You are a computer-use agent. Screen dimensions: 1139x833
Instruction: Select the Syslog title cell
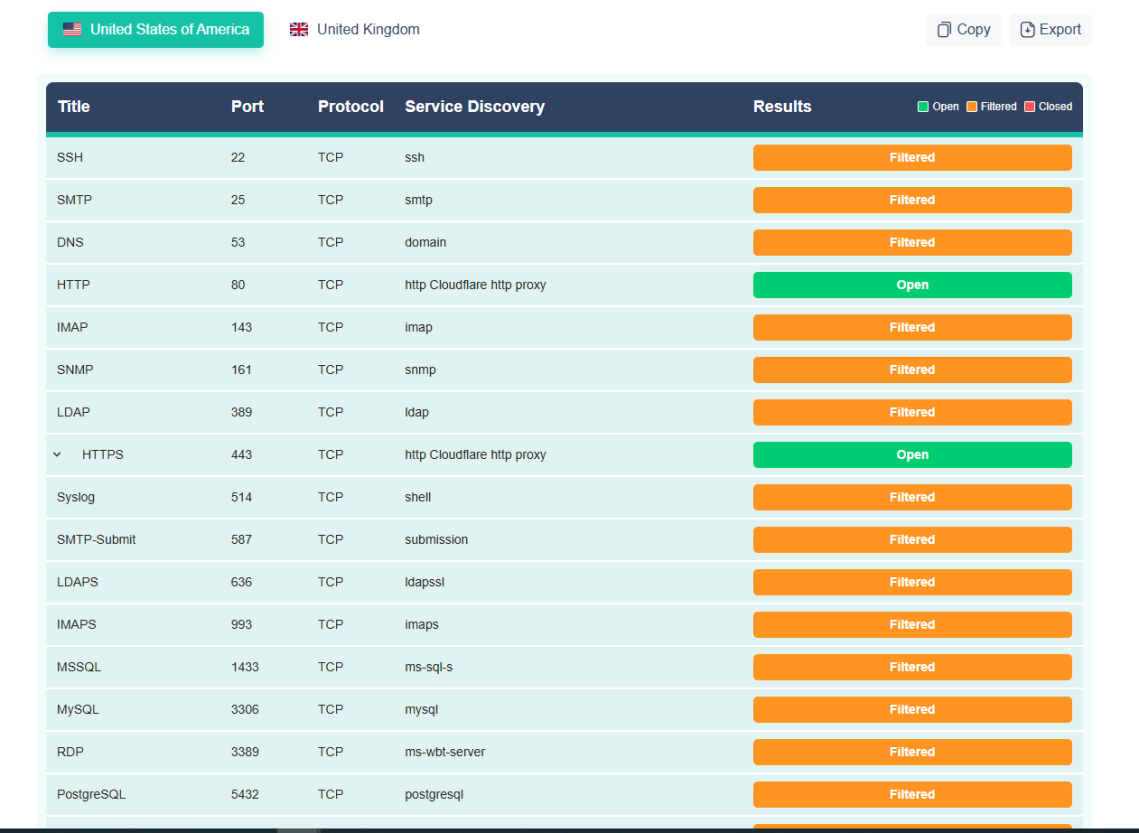pyautogui.click(x=76, y=497)
